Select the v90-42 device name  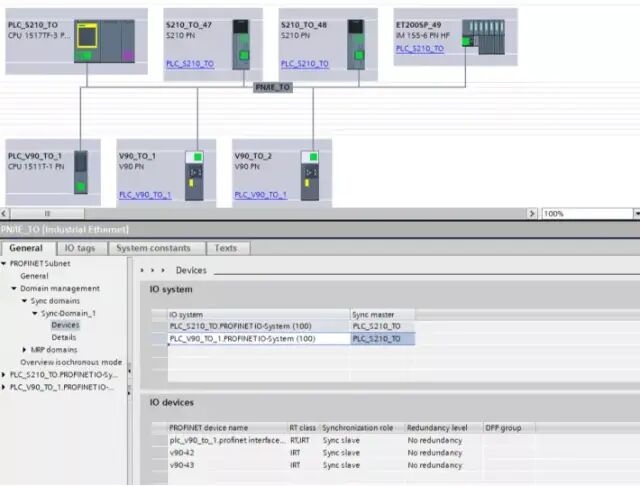click(182, 453)
